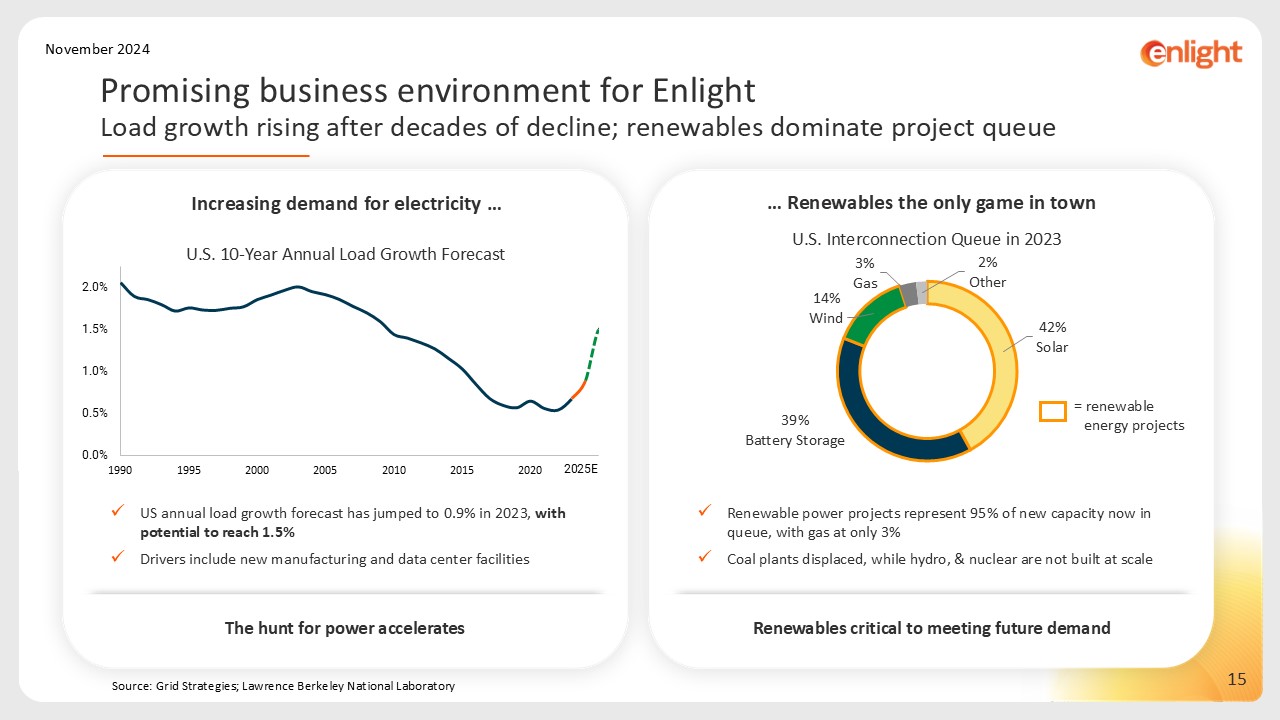Select the Increasing demand for electricity heading
The height and width of the screenshot is (720, 1280).
click(346, 204)
